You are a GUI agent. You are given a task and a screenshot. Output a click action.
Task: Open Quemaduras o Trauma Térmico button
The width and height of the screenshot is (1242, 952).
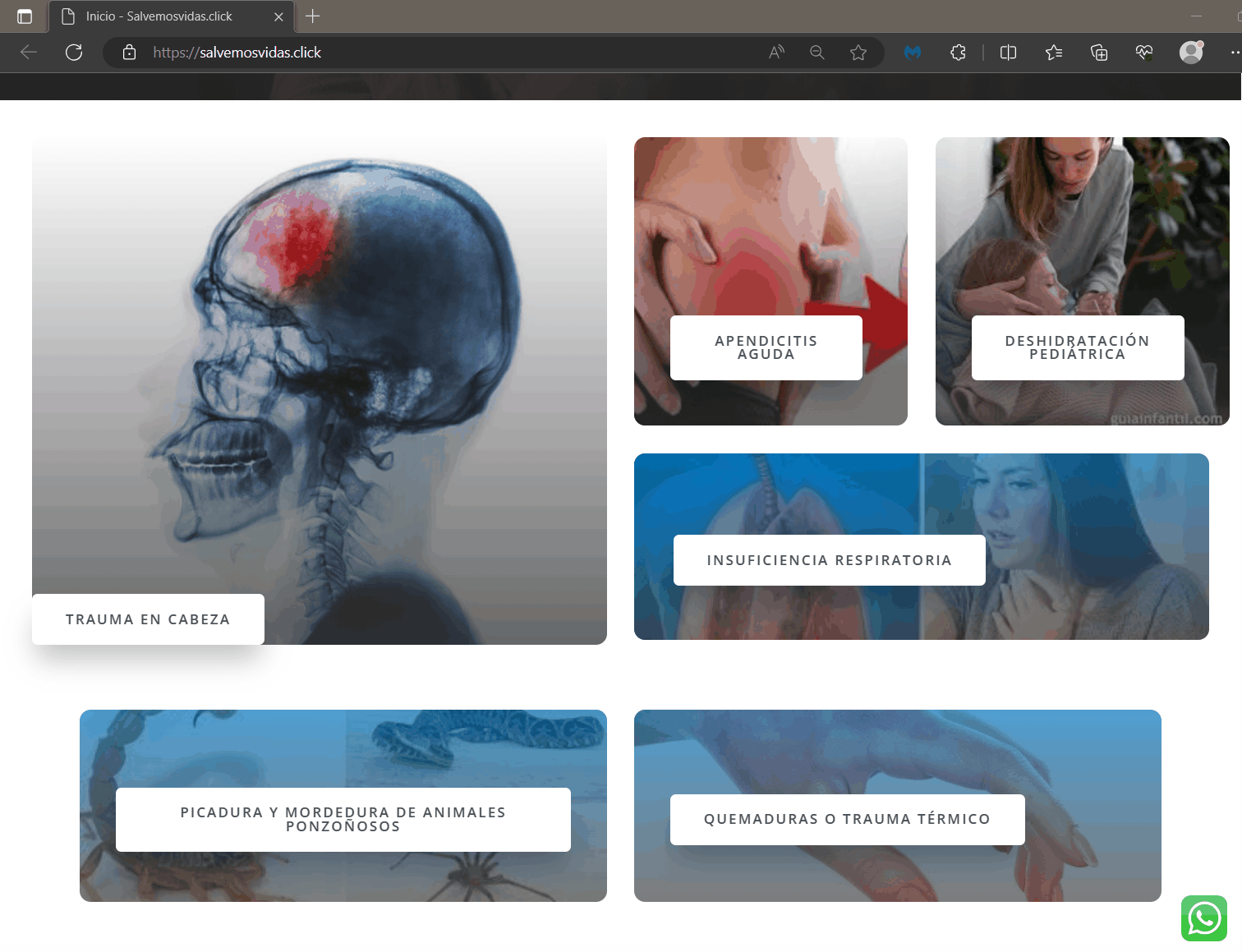[x=848, y=820]
